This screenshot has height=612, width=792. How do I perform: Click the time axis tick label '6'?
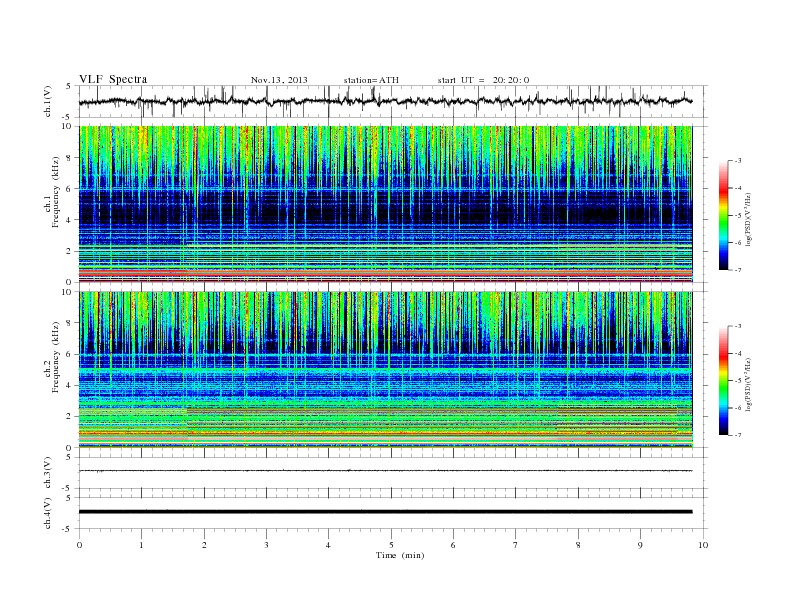point(453,545)
